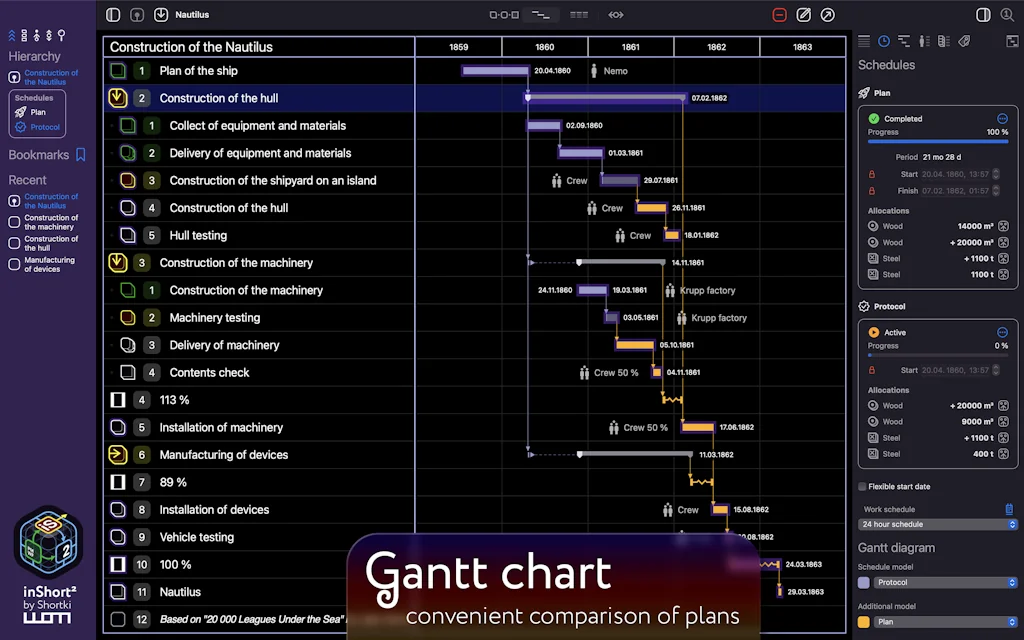The image size is (1024, 640).
Task: Open the 24 hour schedule dropdown
Action: [938, 524]
